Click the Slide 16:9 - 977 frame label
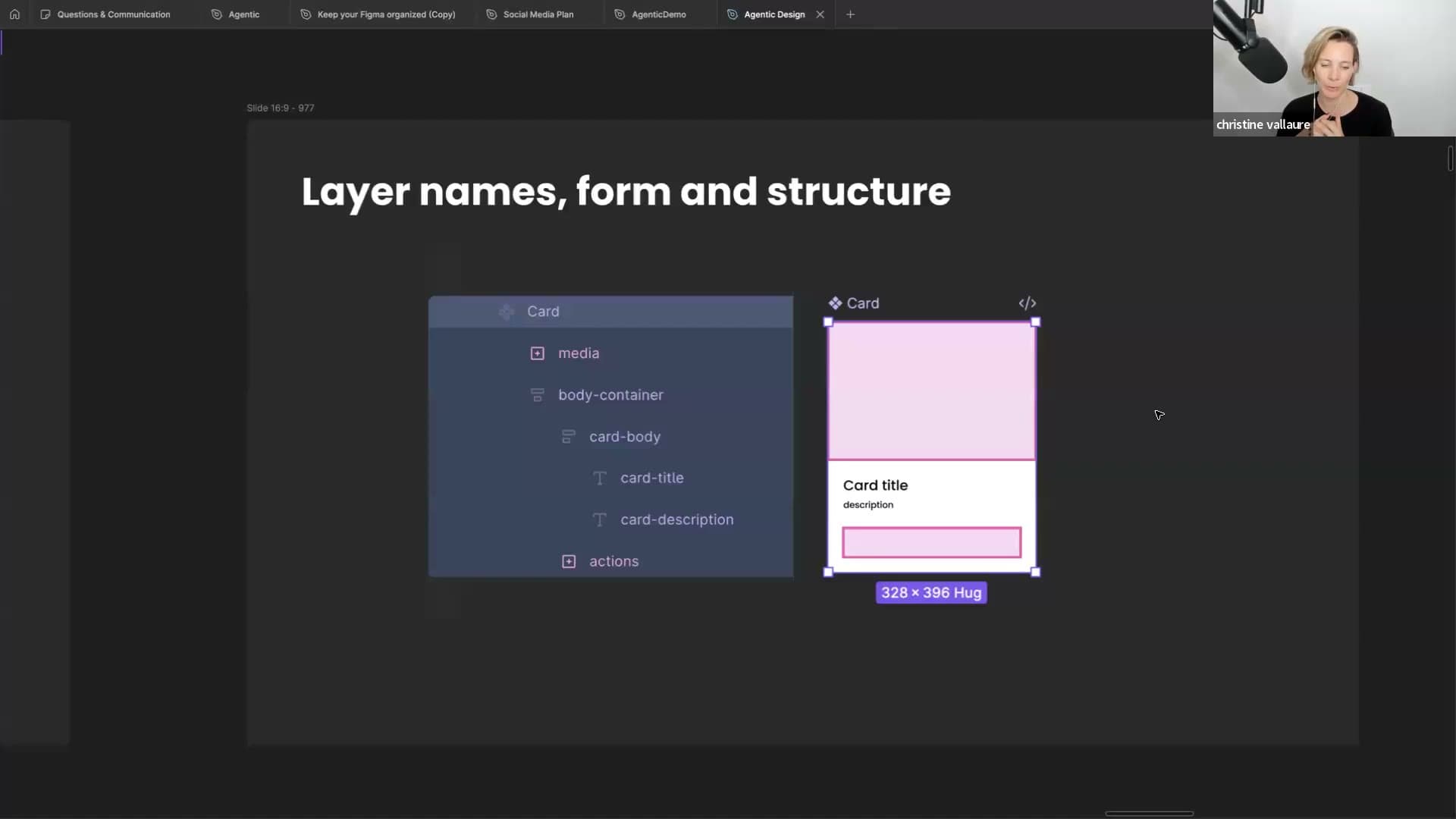The image size is (1456, 819). pyautogui.click(x=280, y=108)
